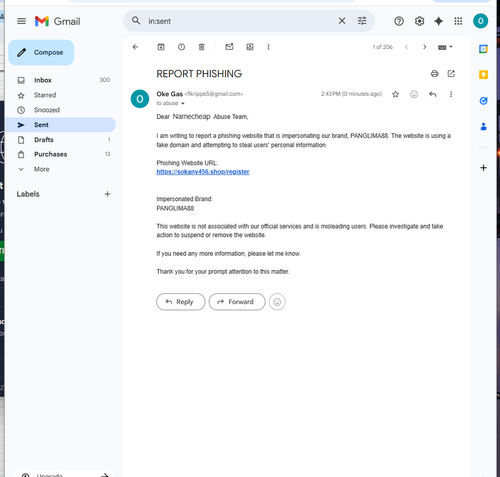Viewport: 500px width, 477px height.
Task: Click the Compose button
Action: coord(41,52)
